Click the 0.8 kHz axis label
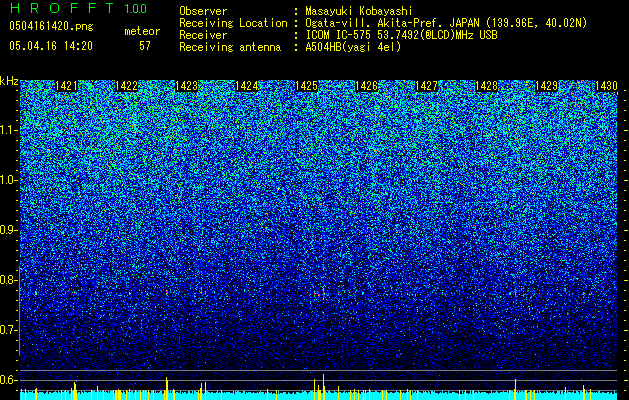Screen dimensions: 629x400 [x=8, y=280]
